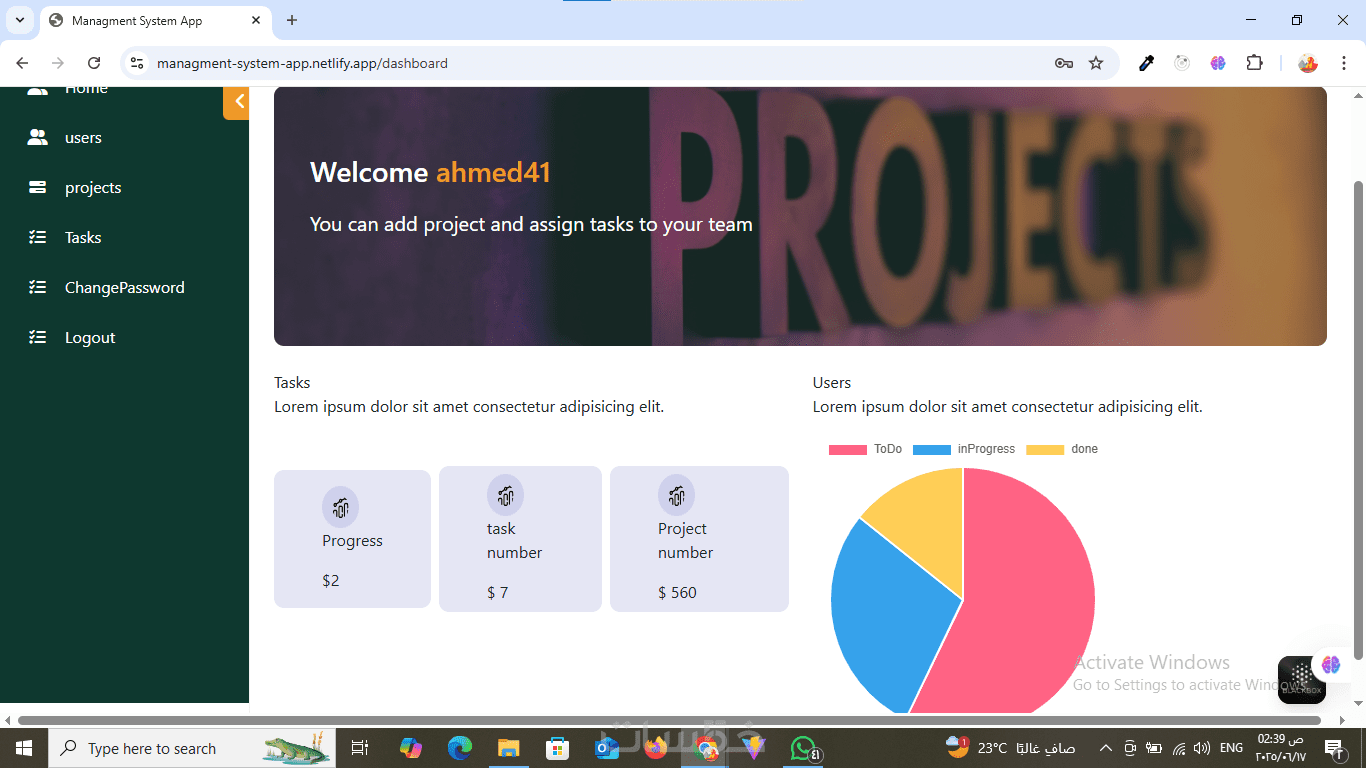Screen dimensions: 1366x768
Task: Open the projects menu item
Action: (93, 188)
